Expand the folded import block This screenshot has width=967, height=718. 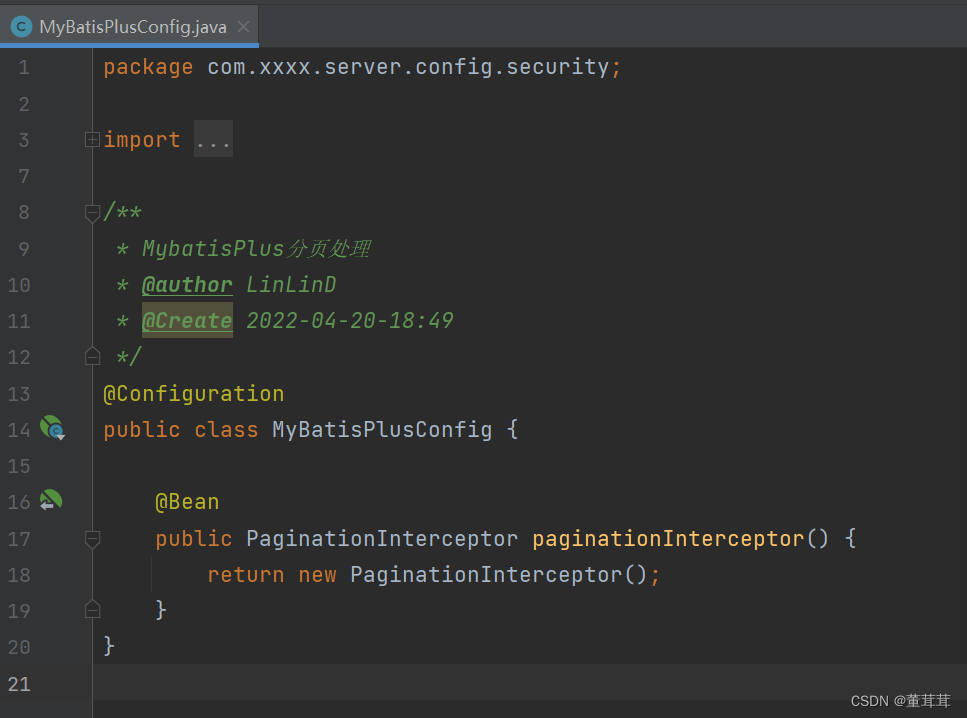pyautogui.click(x=92, y=139)
